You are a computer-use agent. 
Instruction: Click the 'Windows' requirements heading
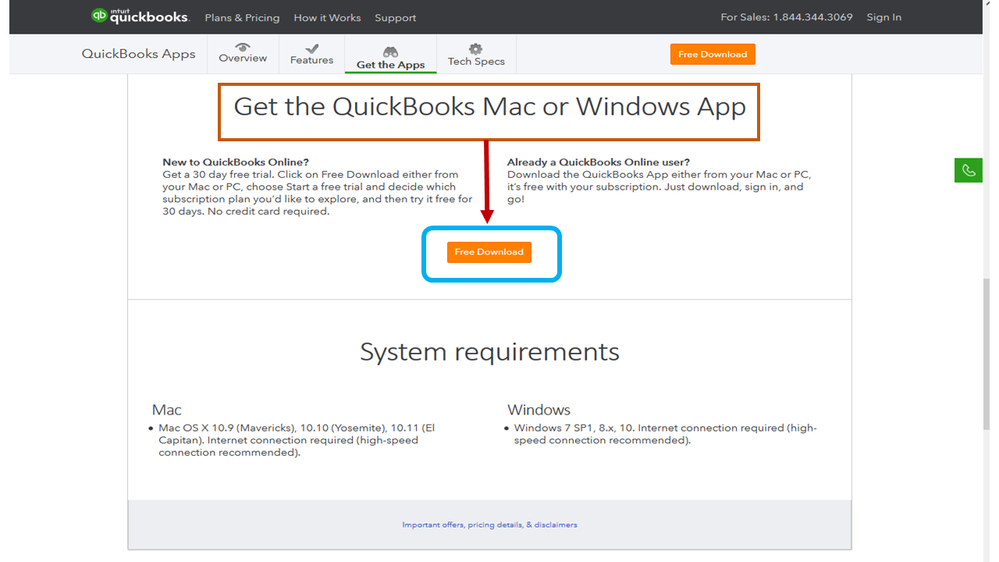[538, 410]
